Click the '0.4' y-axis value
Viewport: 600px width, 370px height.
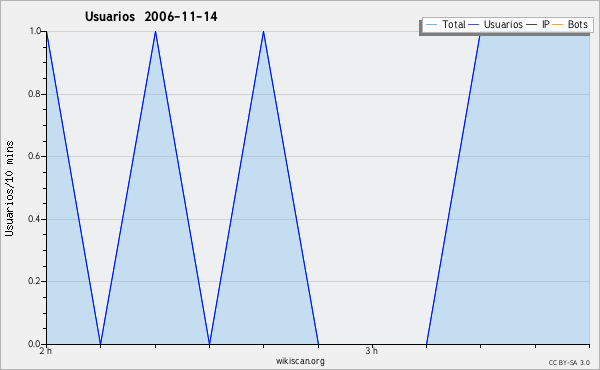point(34,219)
